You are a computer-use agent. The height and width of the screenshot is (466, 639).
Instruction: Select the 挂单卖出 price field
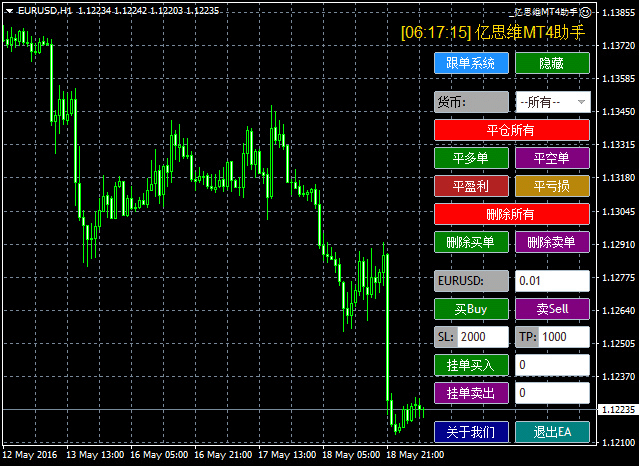click(x=552, y=393)
